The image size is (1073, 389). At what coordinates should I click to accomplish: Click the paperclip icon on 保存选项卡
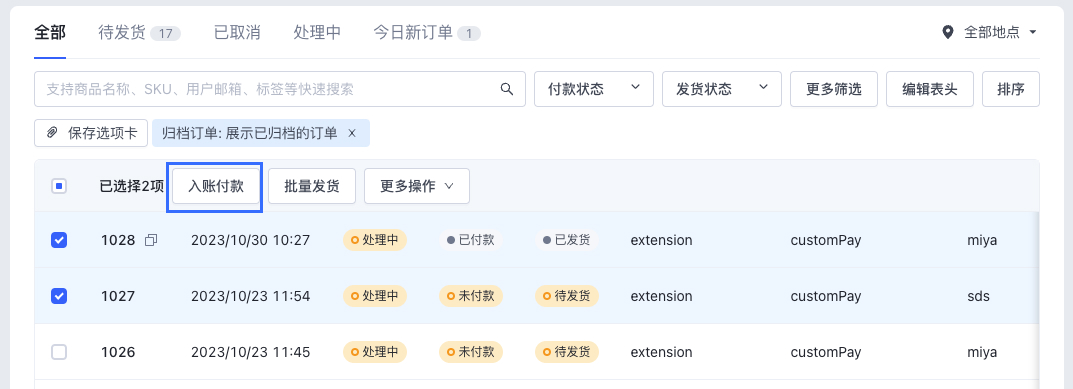(52, 133)
